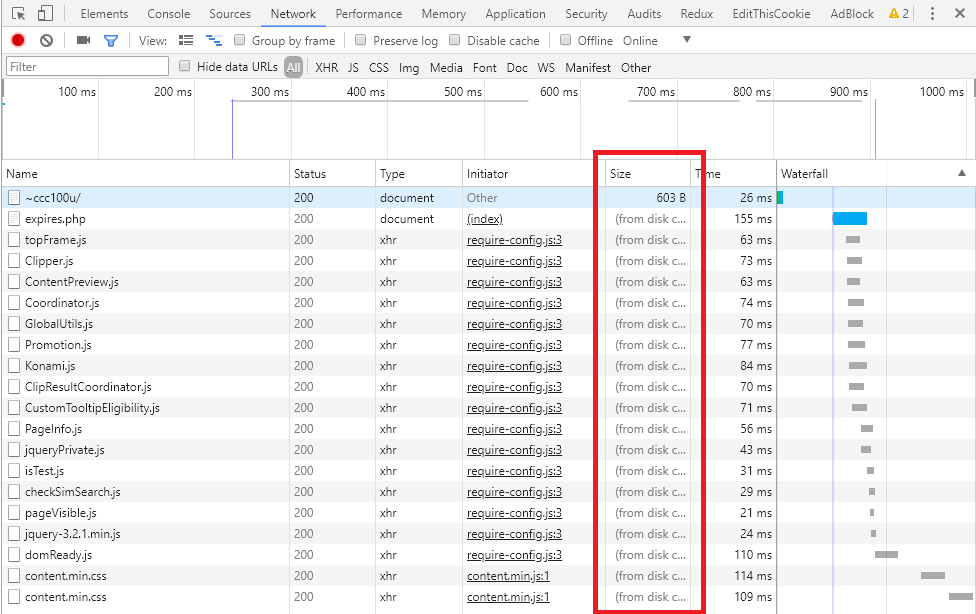Image resolution: width=976 pixels, height=614 pixels.
Task: Check the Disable cache option
Action: (455, 41)
